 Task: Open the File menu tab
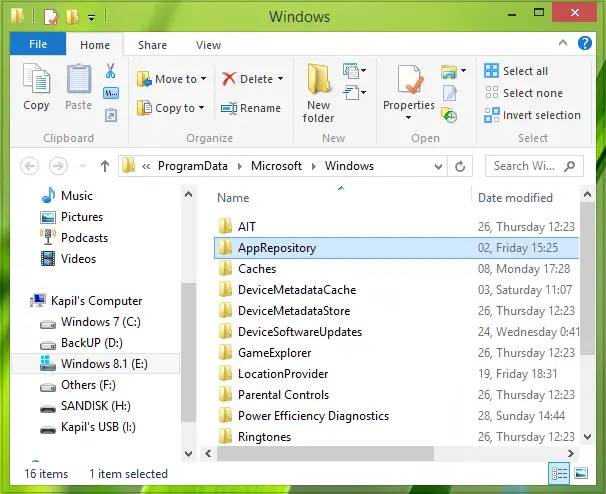38,44
